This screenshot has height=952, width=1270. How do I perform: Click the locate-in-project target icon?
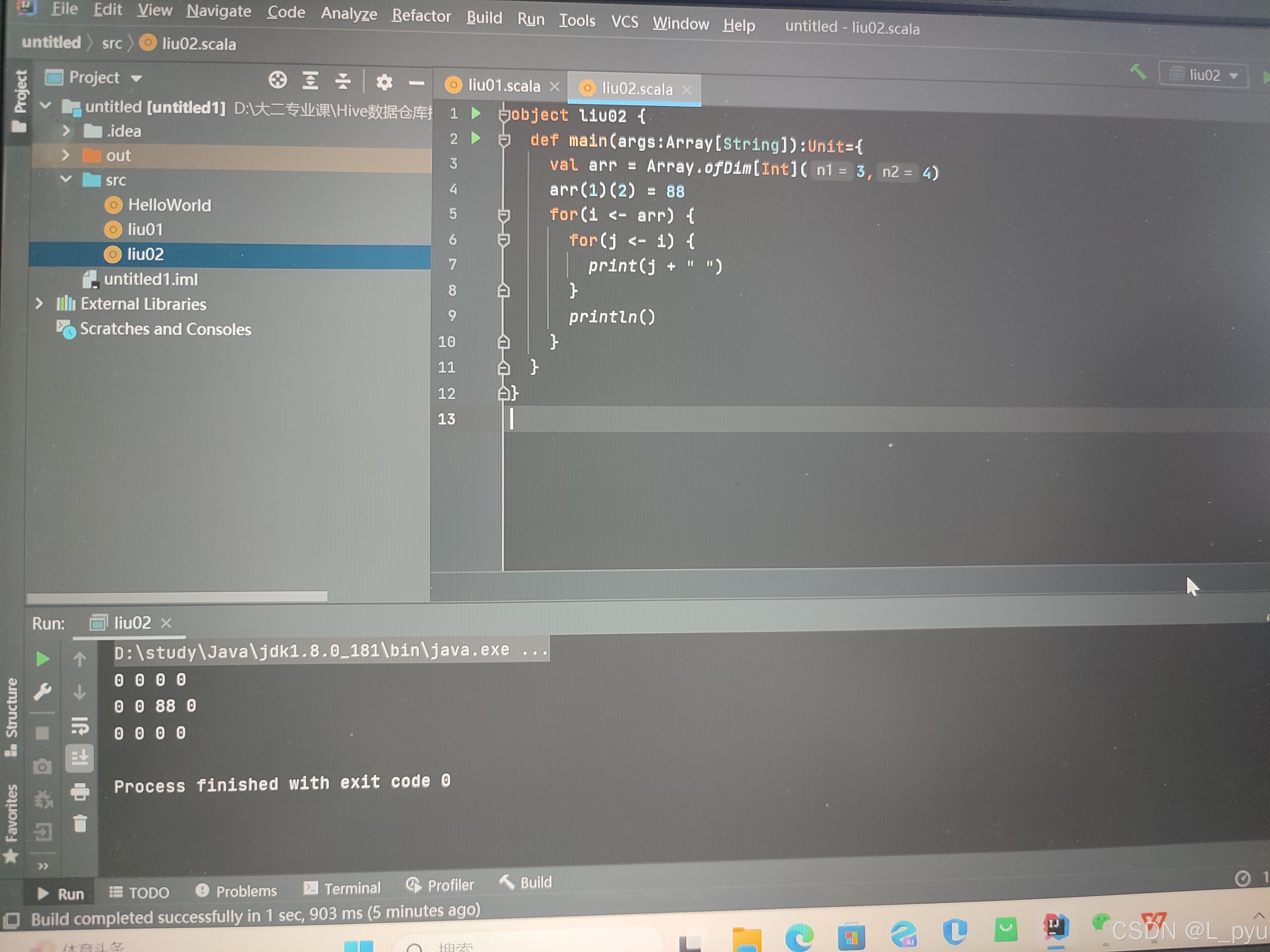click(277, 80)
